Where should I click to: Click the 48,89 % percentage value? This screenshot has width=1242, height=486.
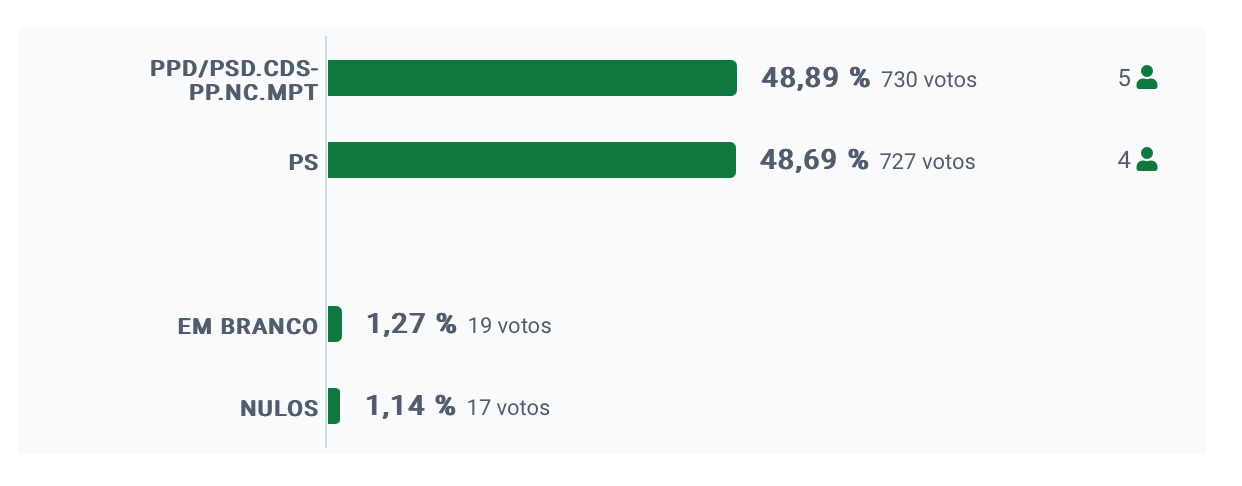[x=815, y=78]
